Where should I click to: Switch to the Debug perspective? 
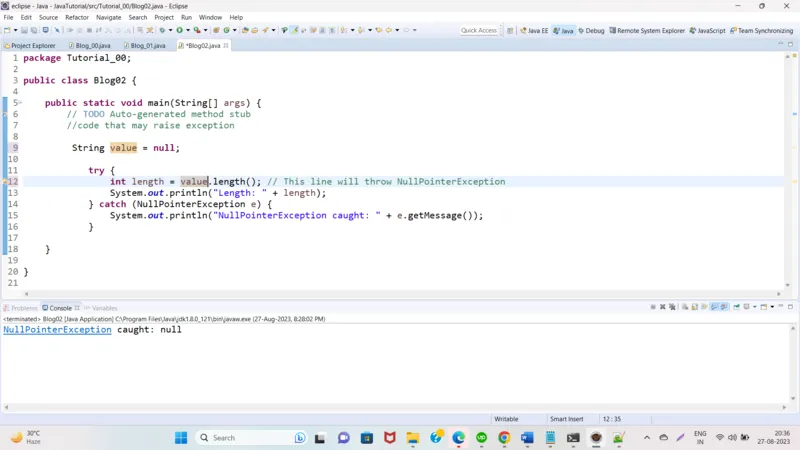click(590, 30)
